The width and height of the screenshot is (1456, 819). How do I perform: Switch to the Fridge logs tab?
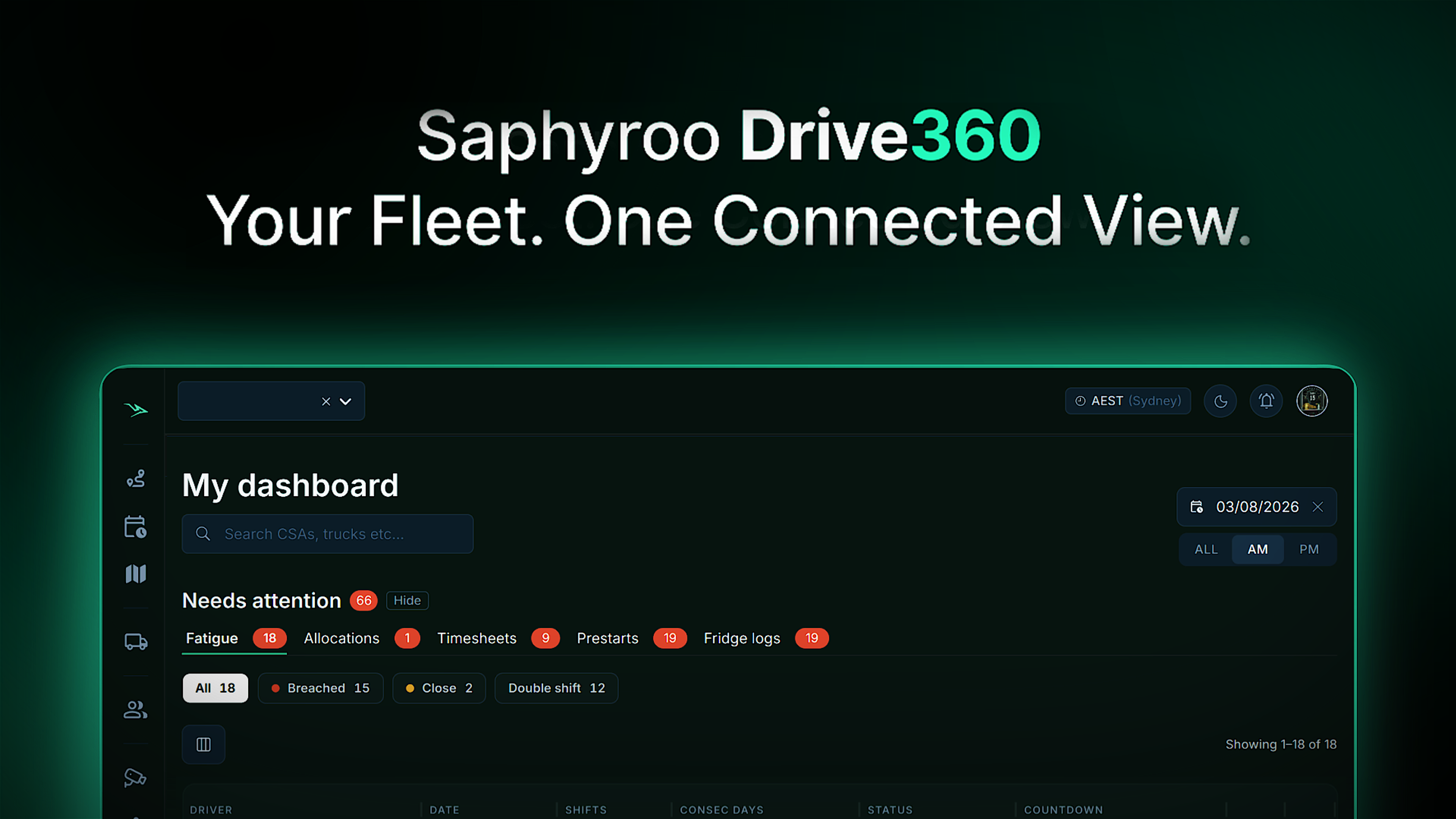[766, 638]
